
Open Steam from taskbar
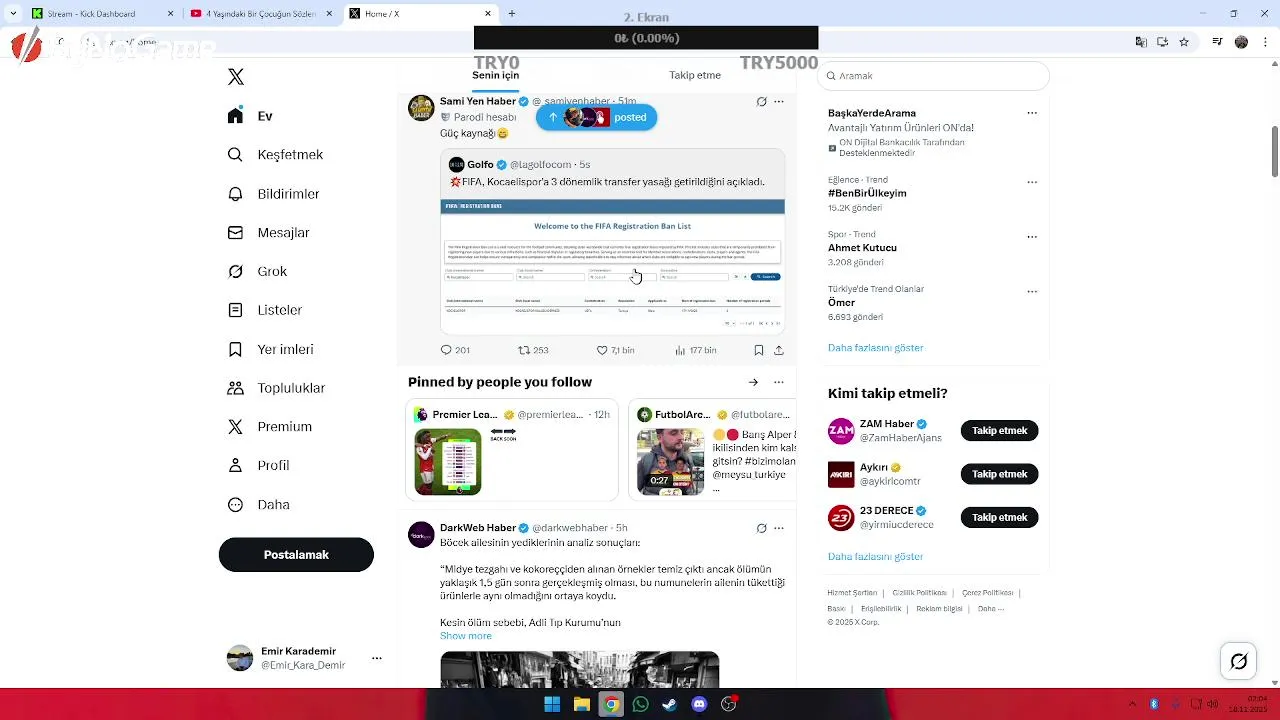tap(669, 704)
